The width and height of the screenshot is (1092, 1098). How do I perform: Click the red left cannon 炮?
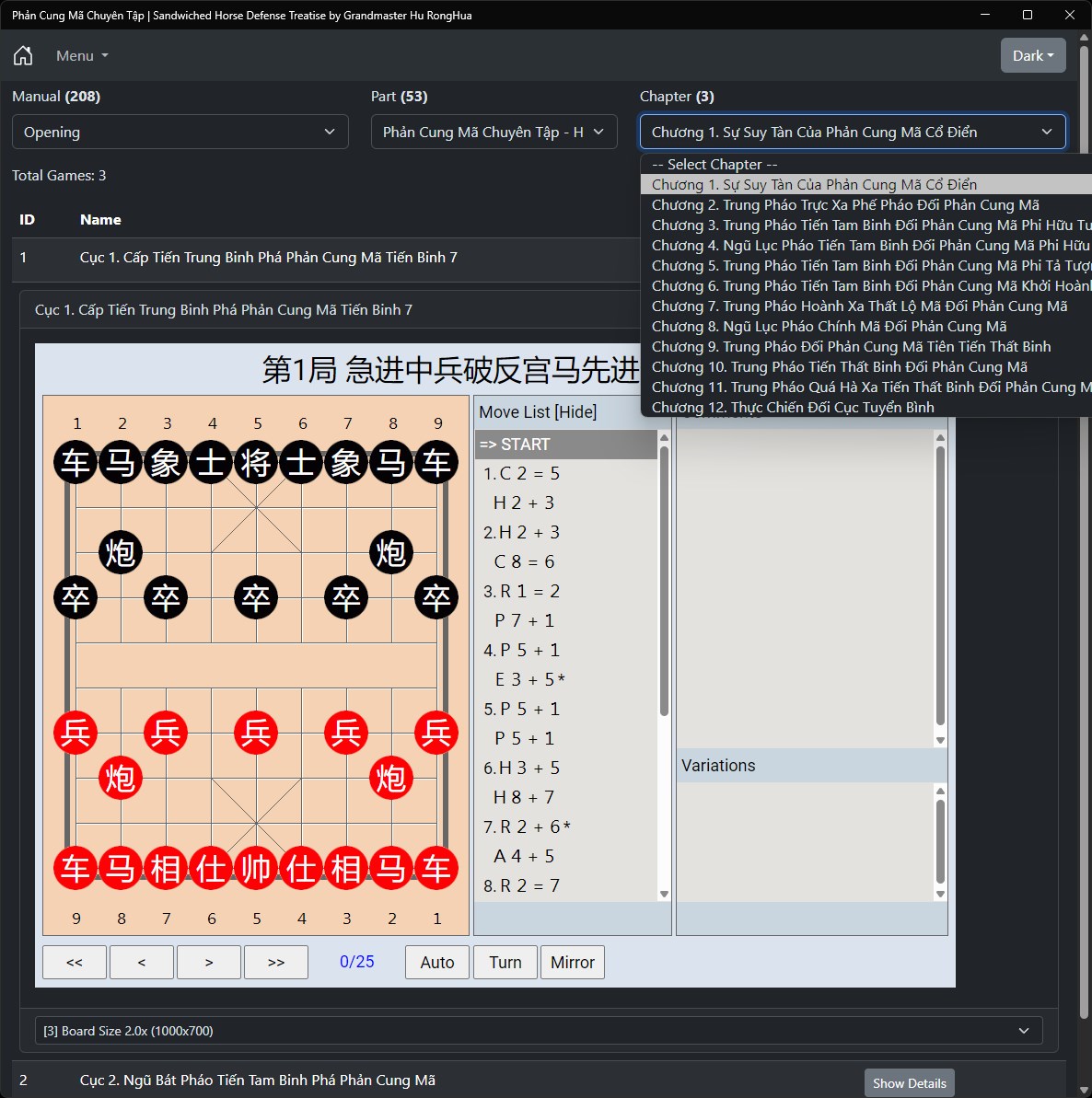(121, 778)
